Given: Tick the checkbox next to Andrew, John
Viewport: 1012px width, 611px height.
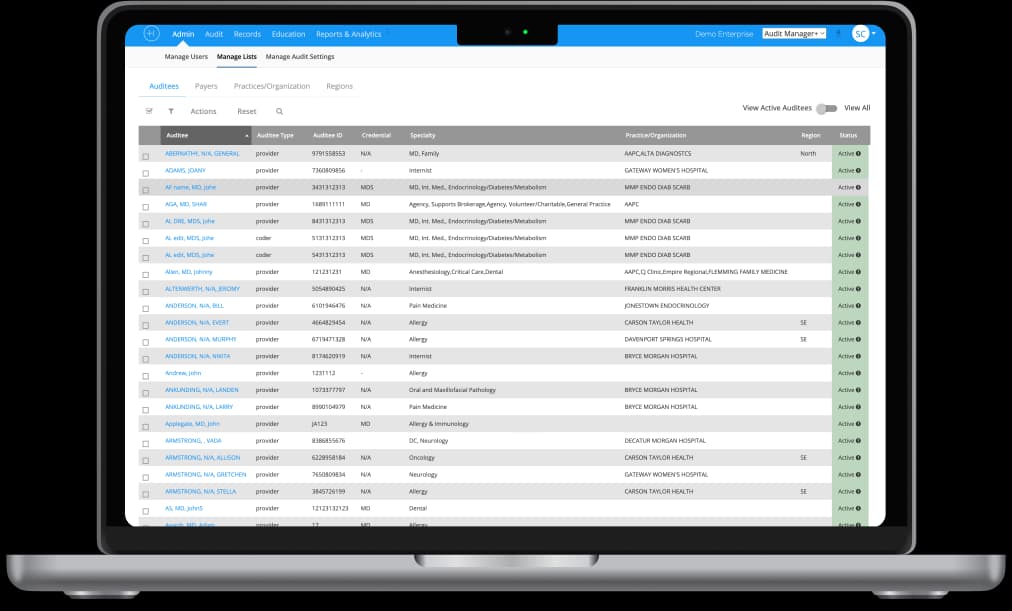Looking at the screenshot, I should pyautogui.click(x=146, y=374).
